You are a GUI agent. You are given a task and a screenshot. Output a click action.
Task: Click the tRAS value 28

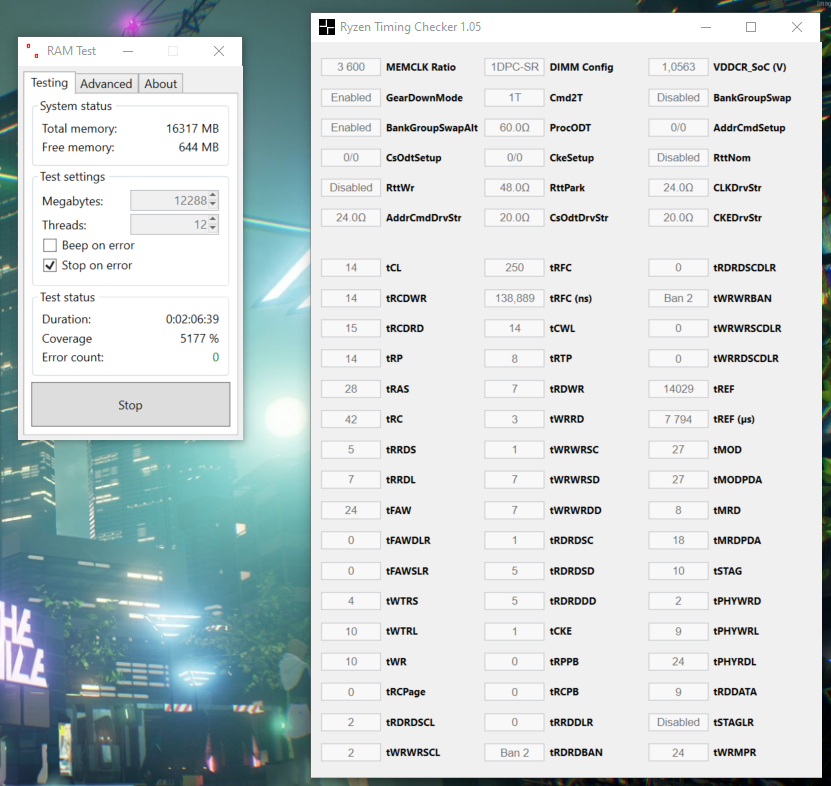pyautogui.click(x=351, y=389)
